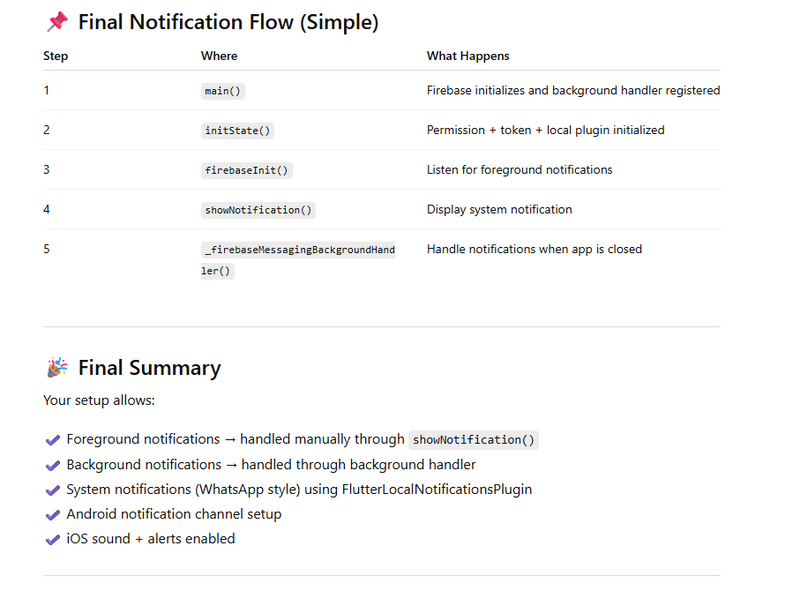800x591 pixels.
Task: Click the showNotification() code chip in table row 4
Action: 259,210
